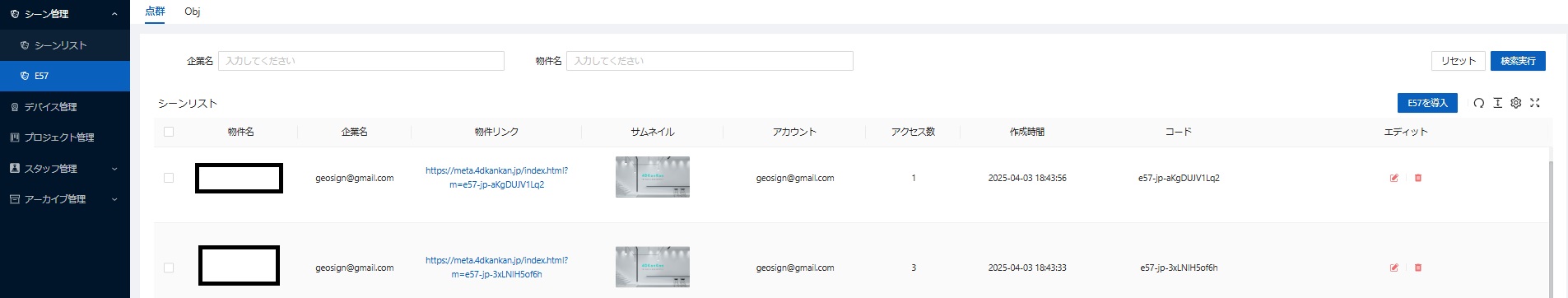Delete the e57-jp-aKgDUJV1Lq2 scene
Viewport: 1568px width, 298px height.
[x=1418, y=178]
